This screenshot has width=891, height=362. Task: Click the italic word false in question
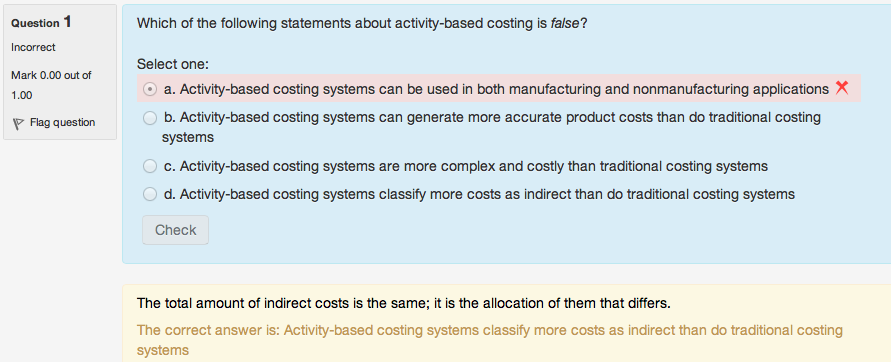pyautogui.click(x=565, y=23)
